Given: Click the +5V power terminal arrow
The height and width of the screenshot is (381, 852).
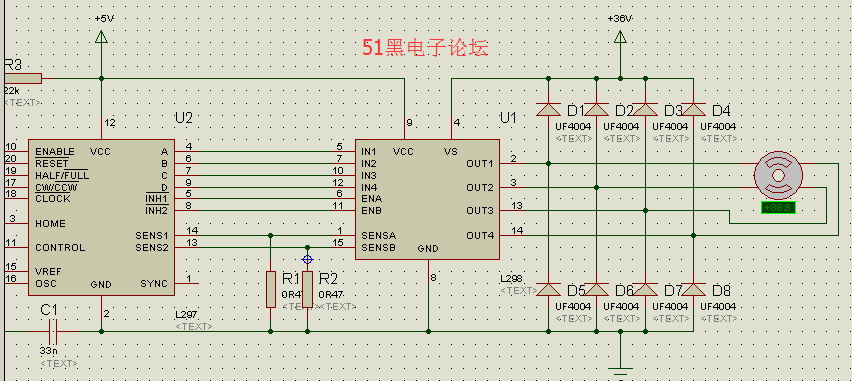Looking at the screenshot, I should tap(101, 36).
